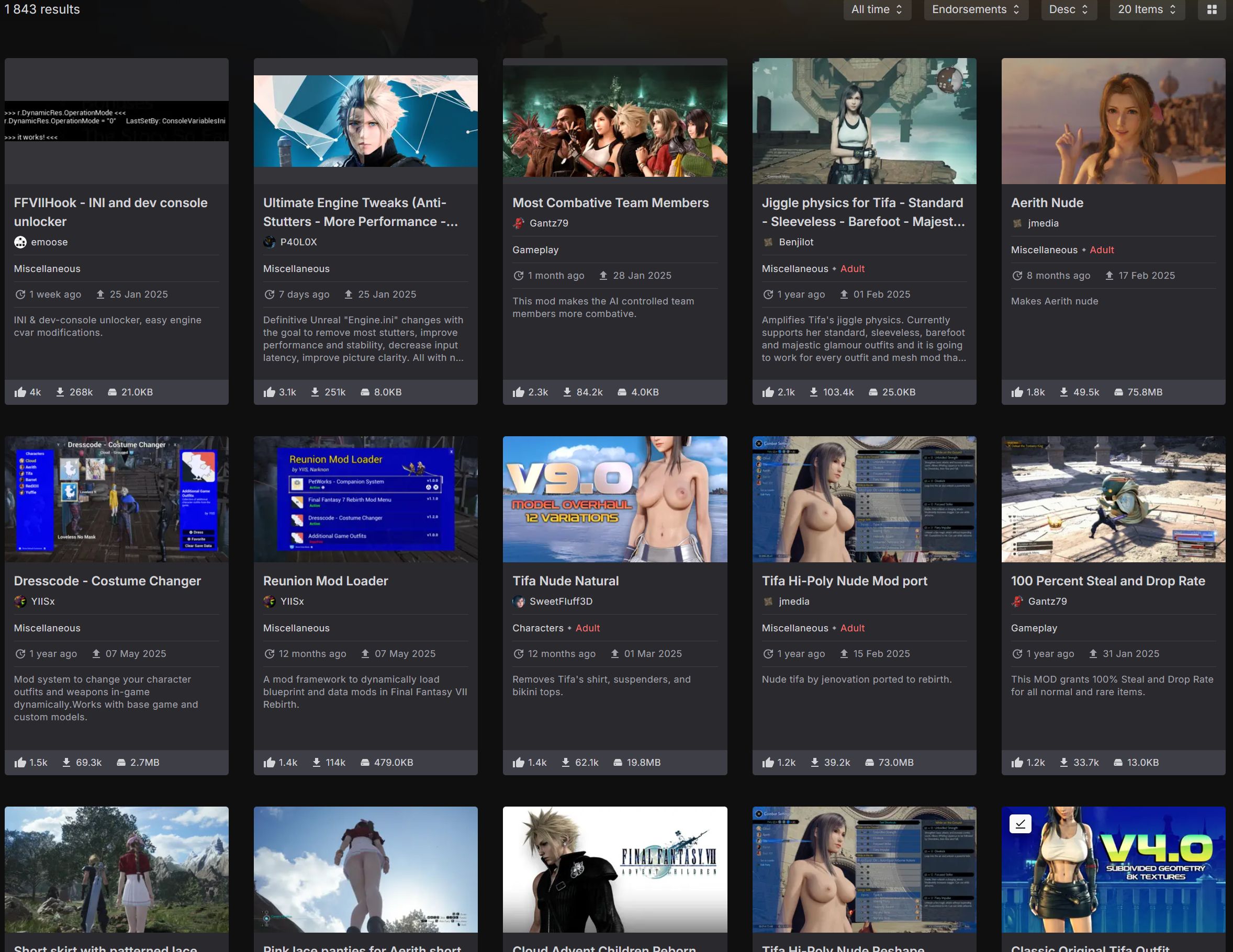Screen dimensions: 1233x952
Task: Click the download icon beside 268k on FFVIIHook
Action: pyautogui.click(x=60, y=392)
